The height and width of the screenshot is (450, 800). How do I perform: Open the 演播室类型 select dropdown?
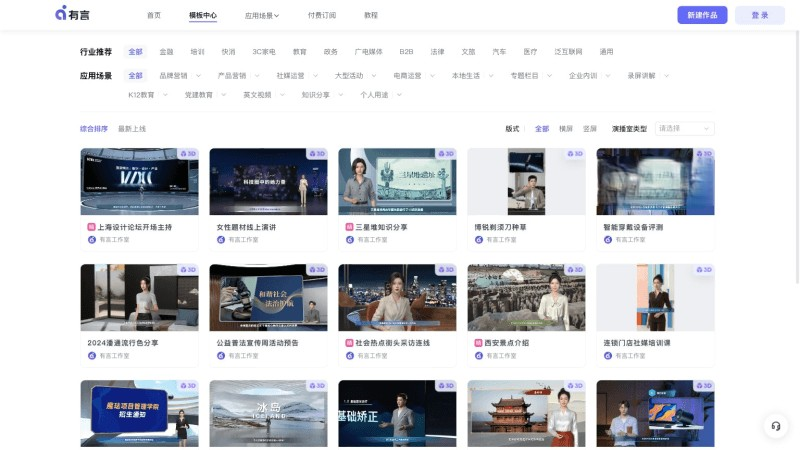(x=685, y=129)
